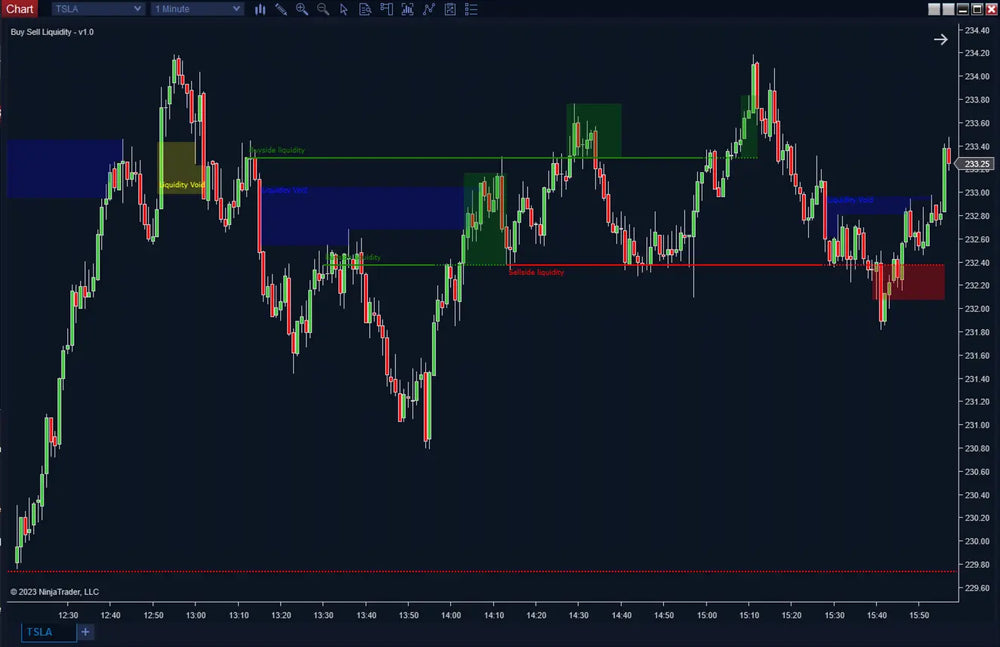The width and height of the screenshot is (1000, 647).
Task: Click the Buy Sell Liquidity v1.0 label
Action: point(52,31)
